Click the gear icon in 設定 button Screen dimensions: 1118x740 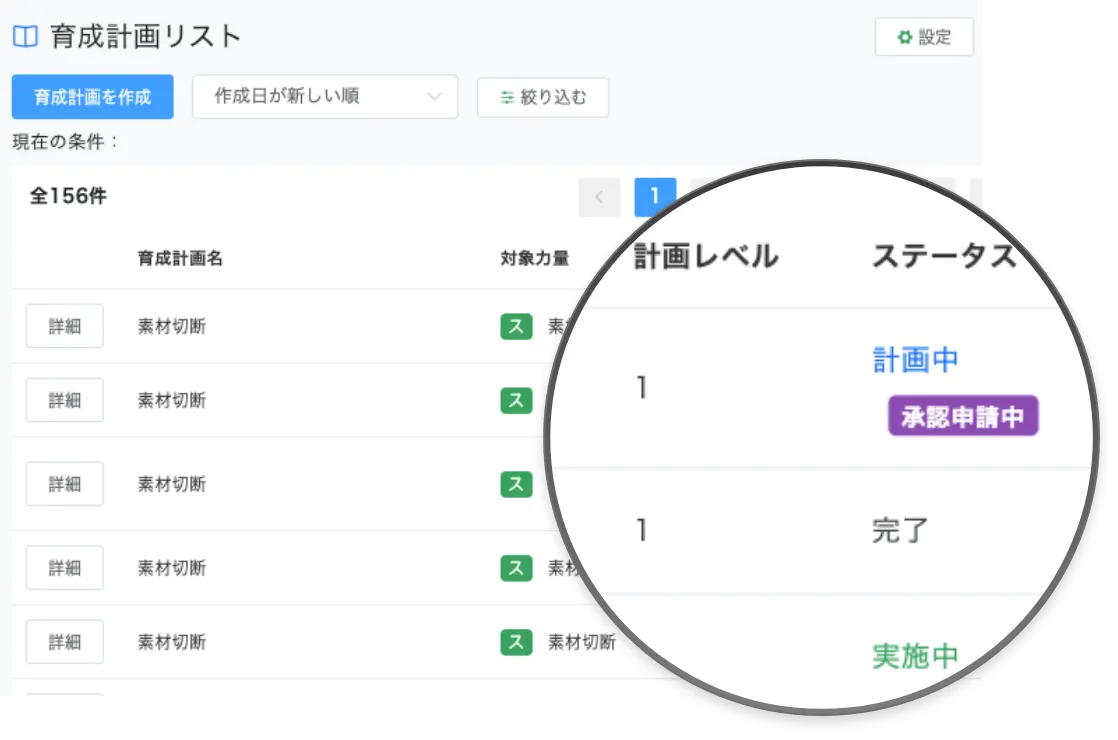[x=904, y=38]
